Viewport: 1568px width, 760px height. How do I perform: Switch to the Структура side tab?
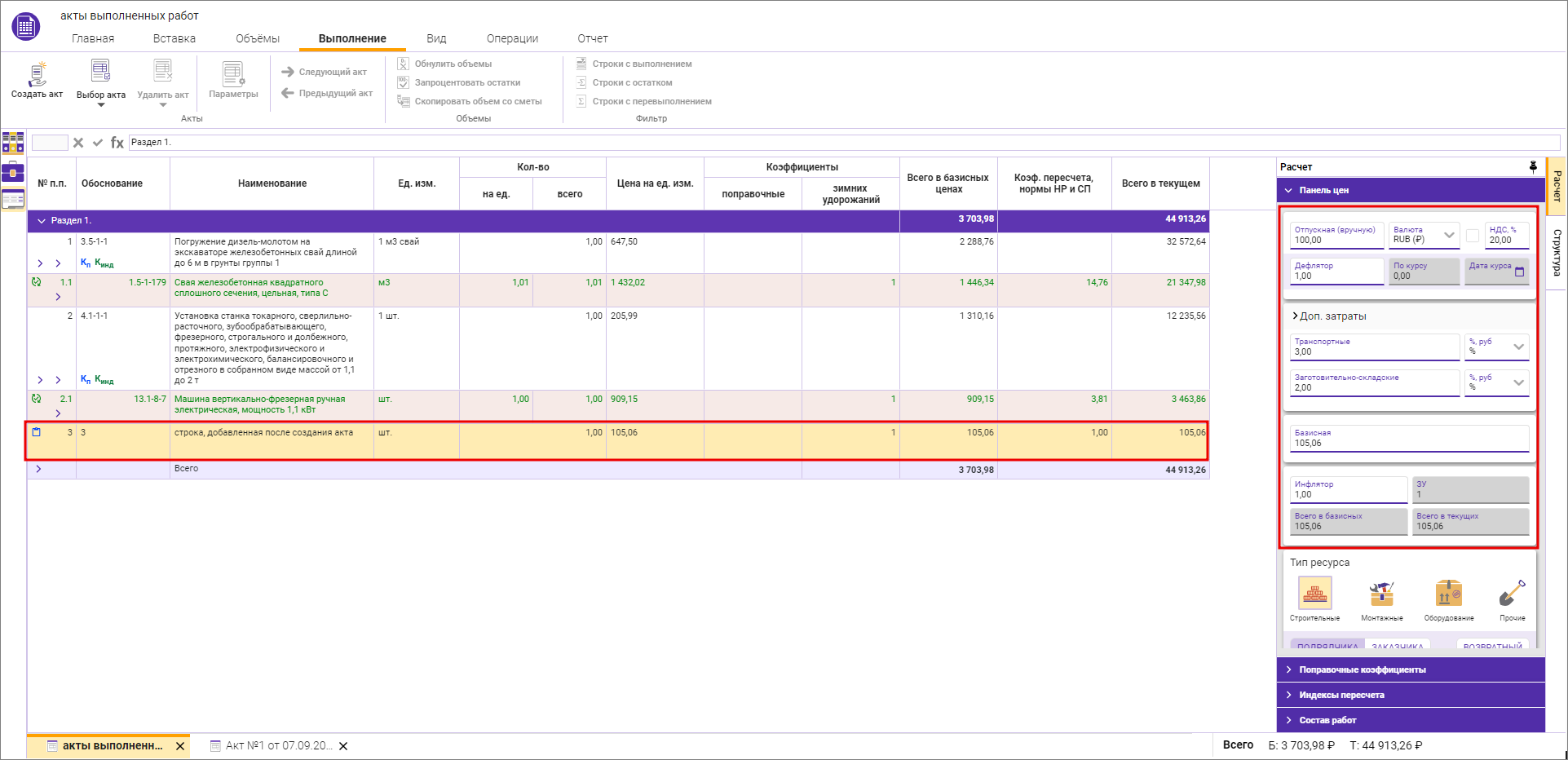(1557, 253)
